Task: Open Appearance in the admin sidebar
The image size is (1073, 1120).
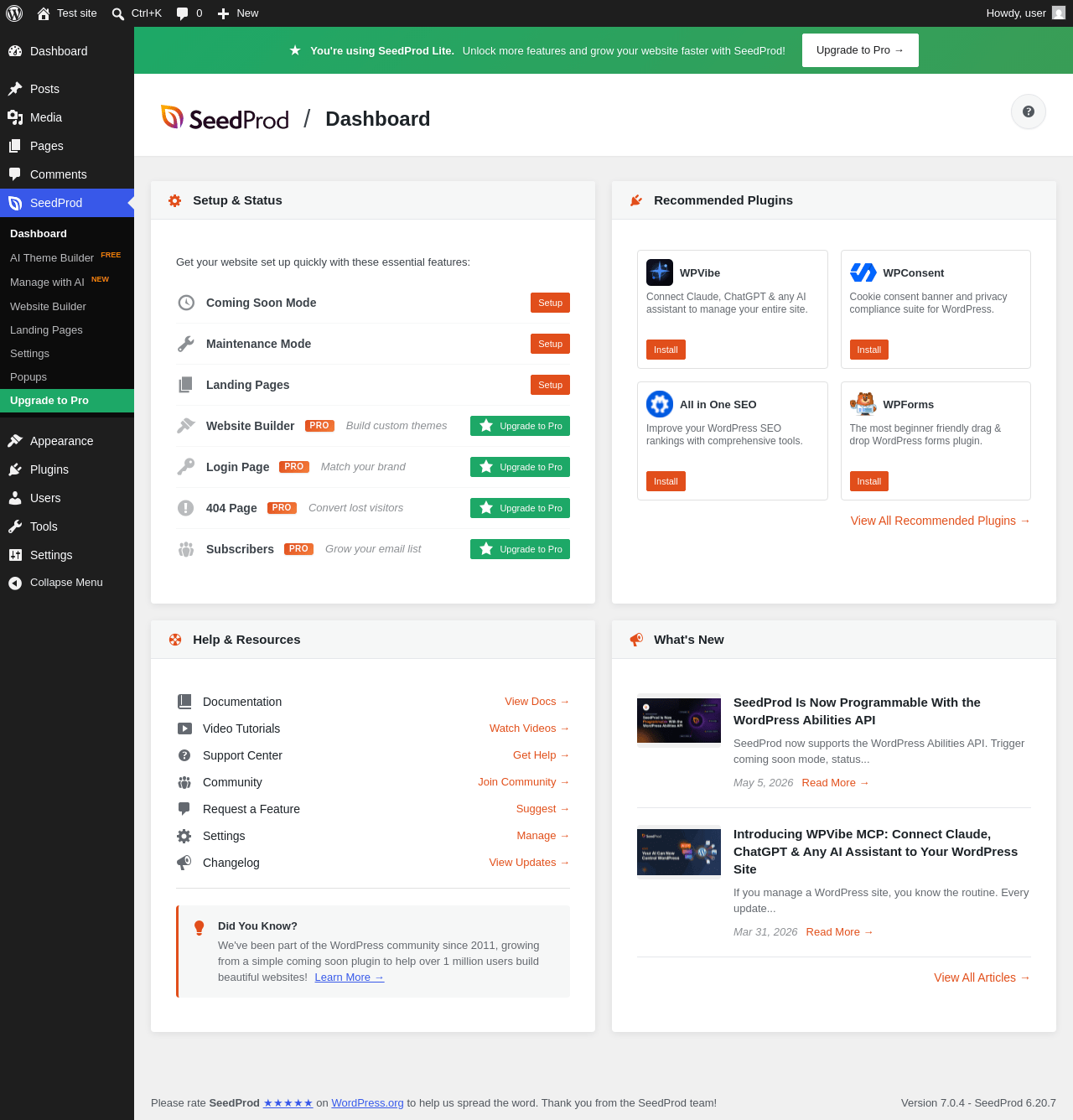Action: coord(67,441)
